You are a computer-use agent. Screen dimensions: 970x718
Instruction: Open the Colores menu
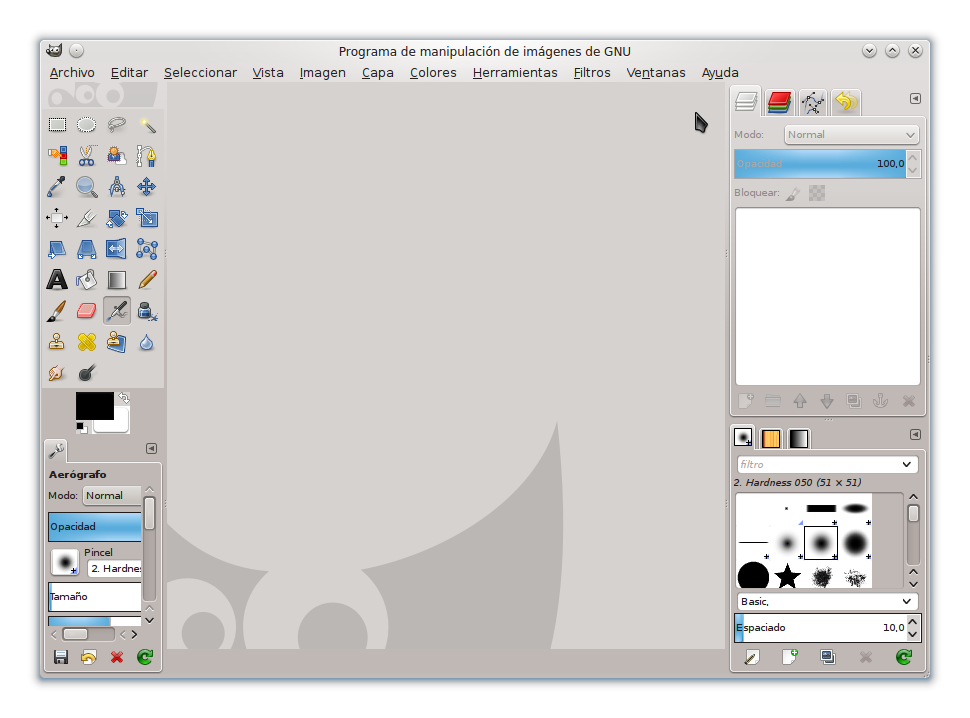433,73
